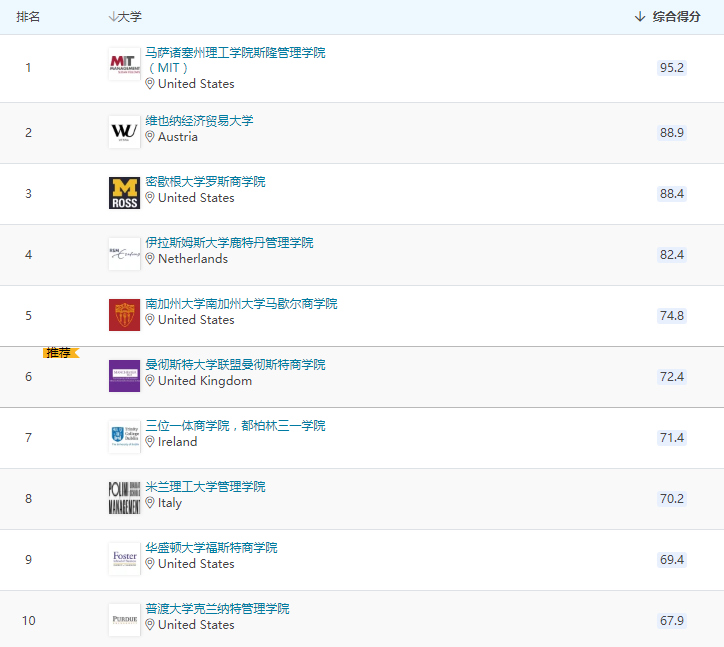Open the WU Vienna university logo
Viewport: 724px width, 647px height.
[x=124, y=132]
